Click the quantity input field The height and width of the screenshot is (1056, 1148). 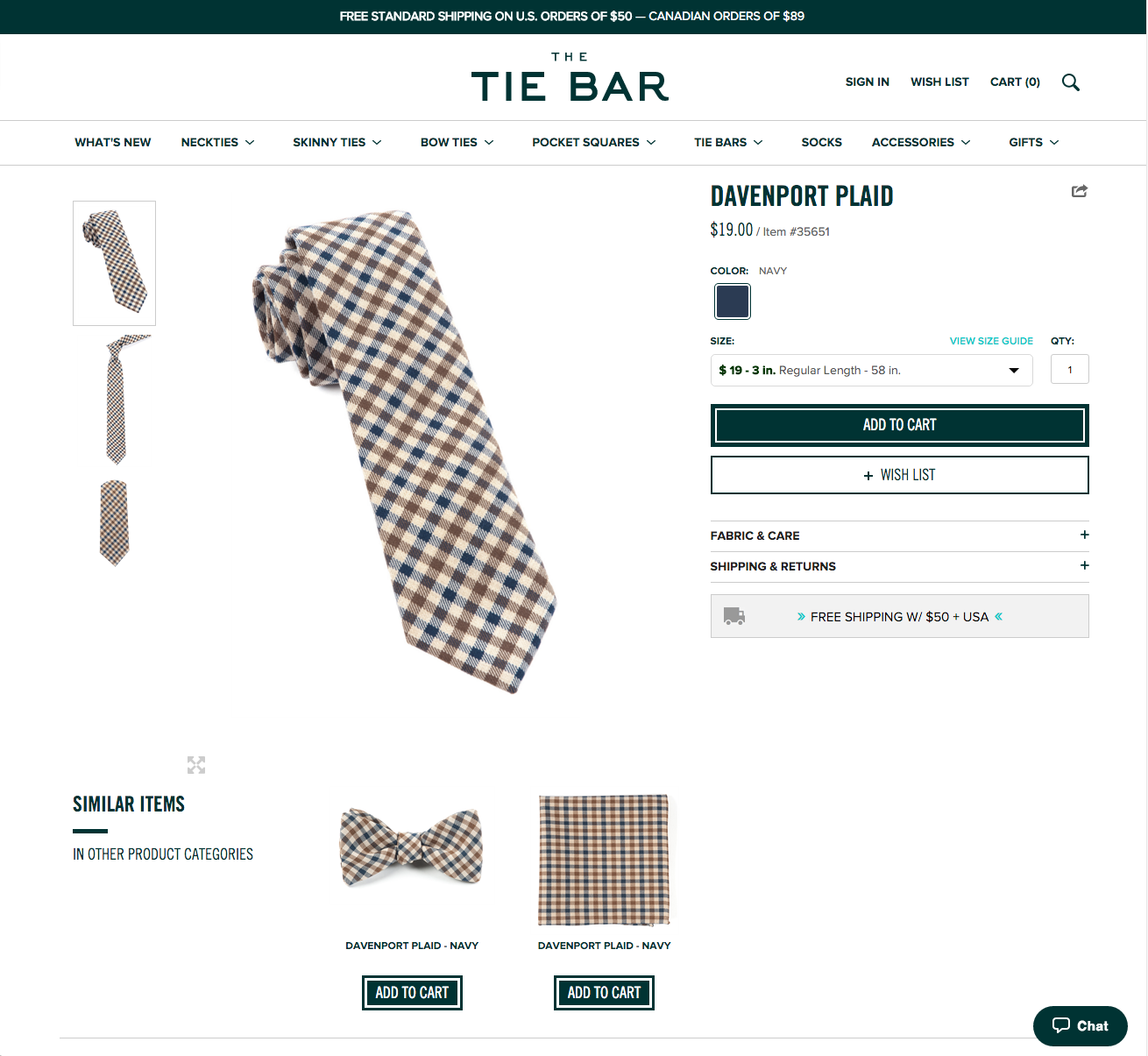(1069, 369)
